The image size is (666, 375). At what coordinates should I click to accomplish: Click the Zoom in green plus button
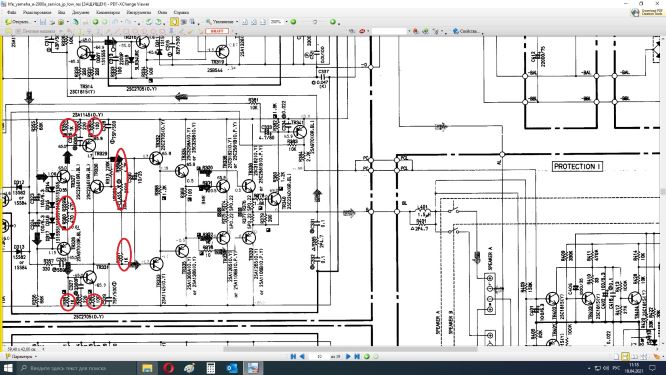[x=333, y=22]
